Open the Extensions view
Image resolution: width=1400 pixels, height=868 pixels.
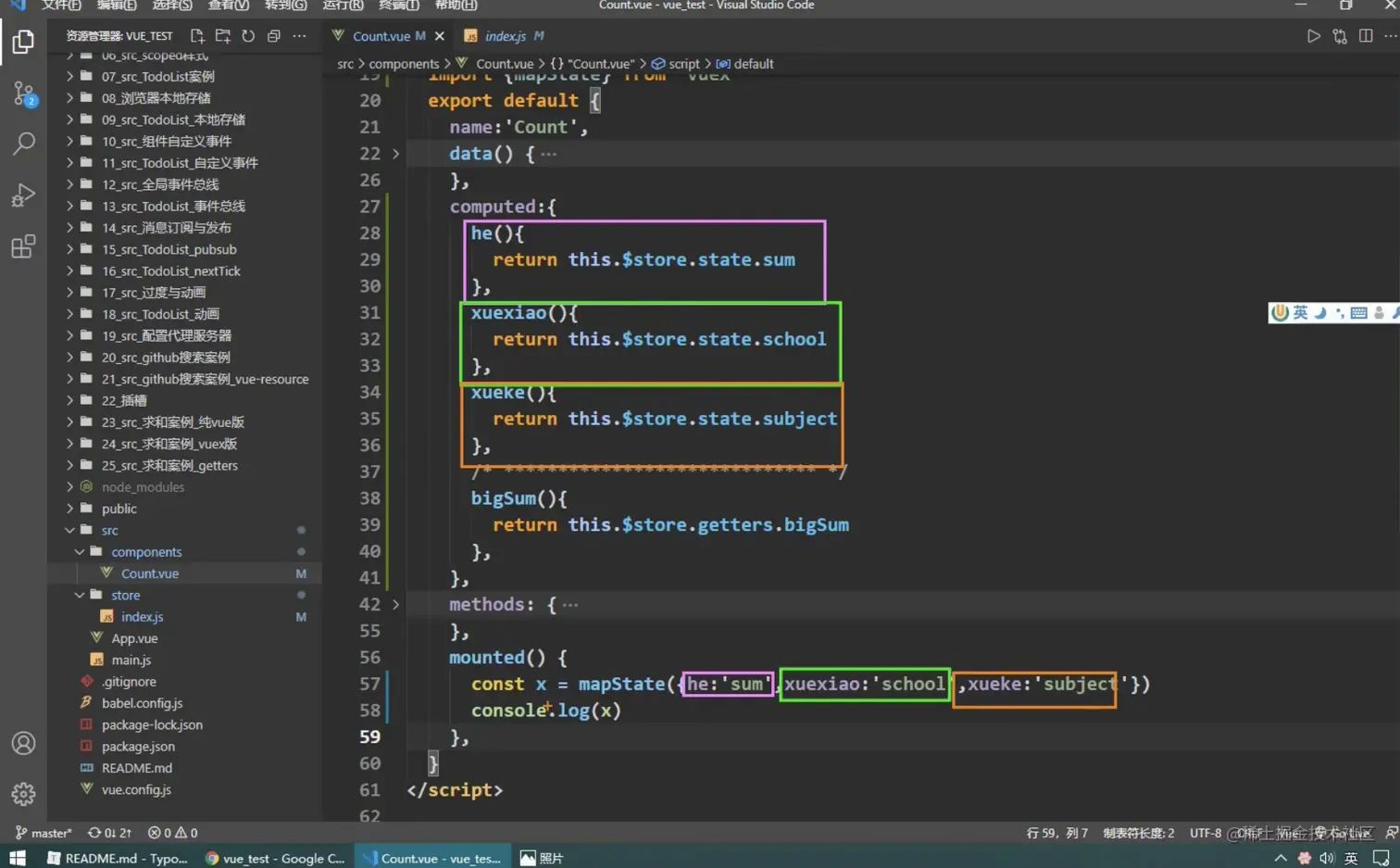point(23,246)
